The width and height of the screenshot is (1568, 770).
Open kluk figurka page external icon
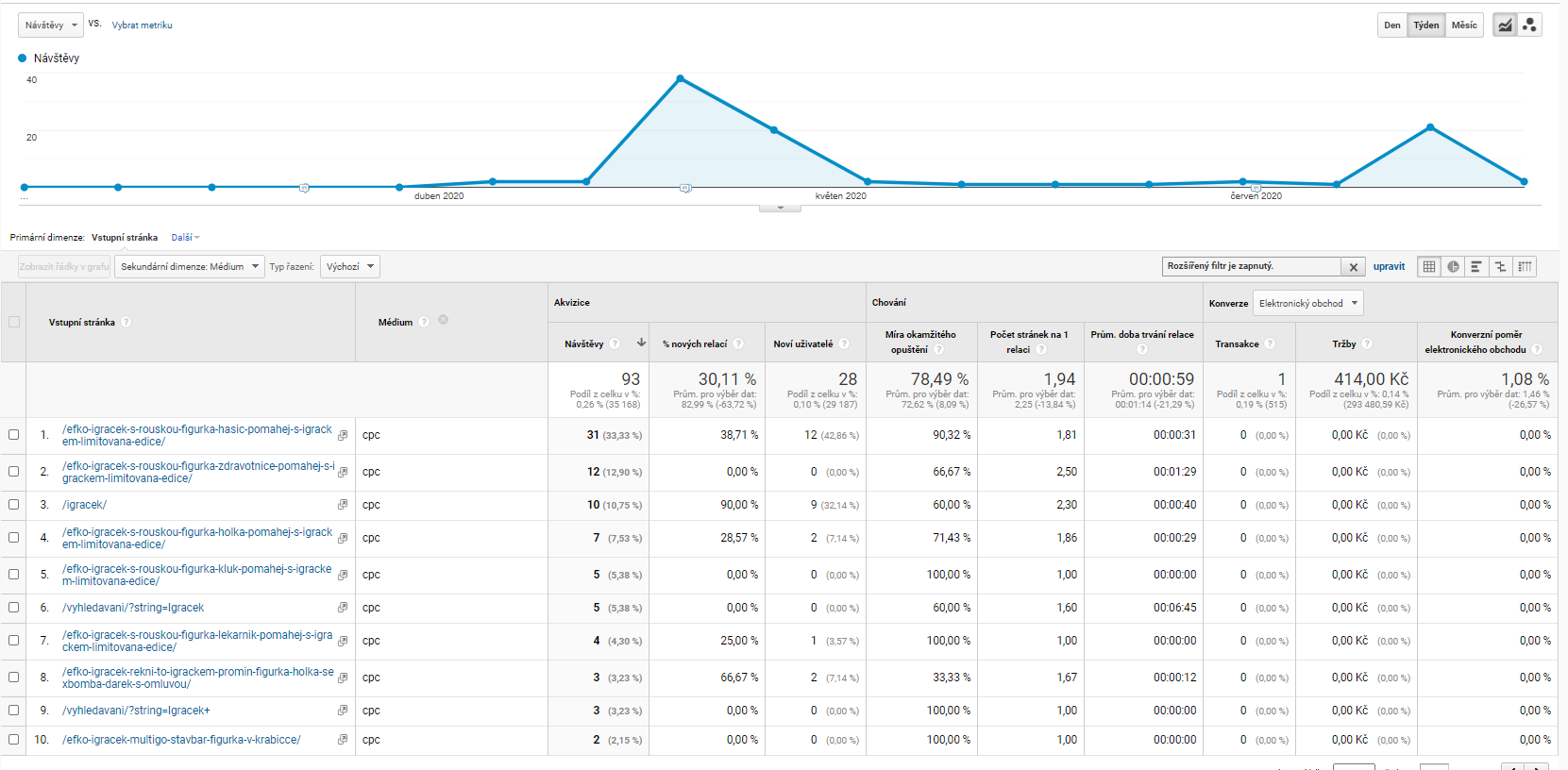point(343,575)
